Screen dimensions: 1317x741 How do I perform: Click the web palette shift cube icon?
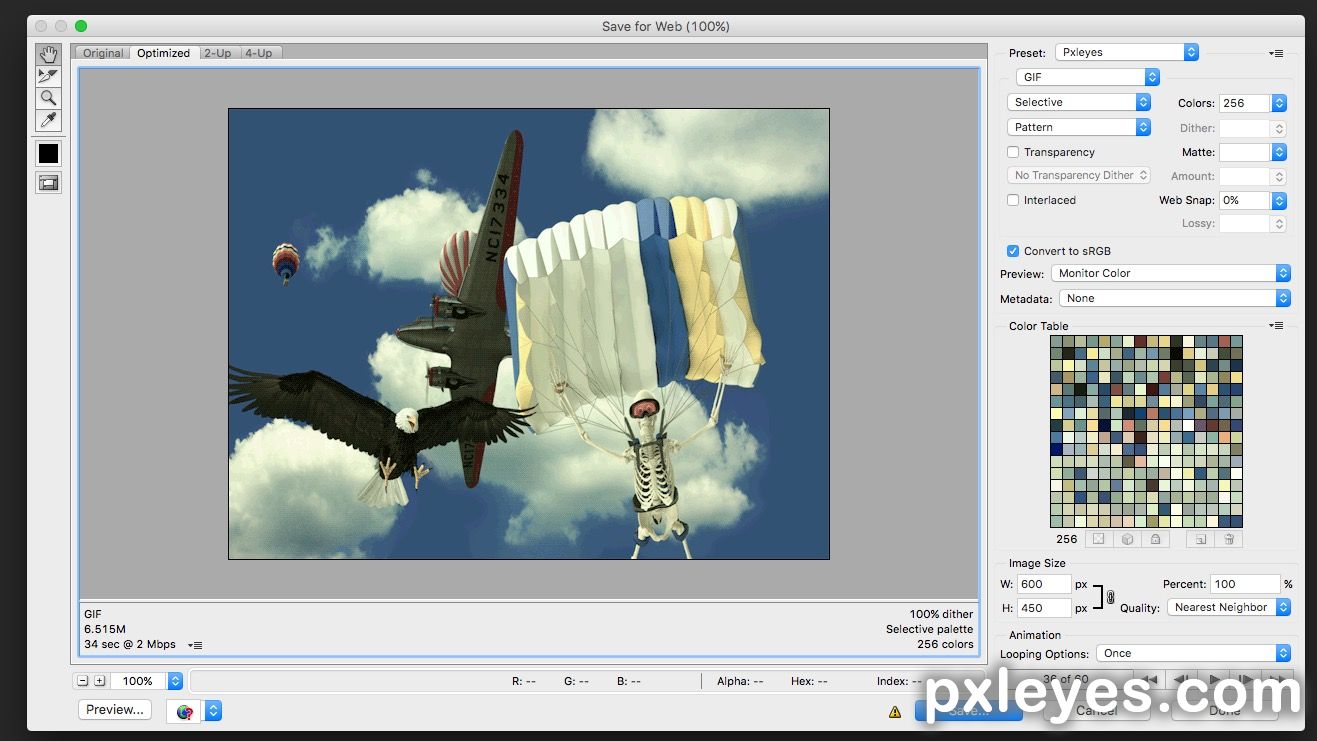click(1127, 539)
